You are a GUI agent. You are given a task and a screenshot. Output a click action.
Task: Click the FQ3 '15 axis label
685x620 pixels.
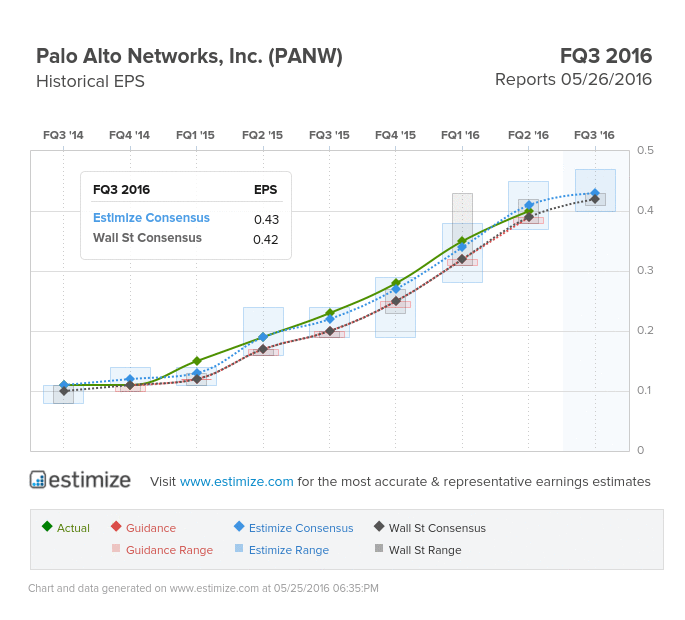[x=329, y=135]
